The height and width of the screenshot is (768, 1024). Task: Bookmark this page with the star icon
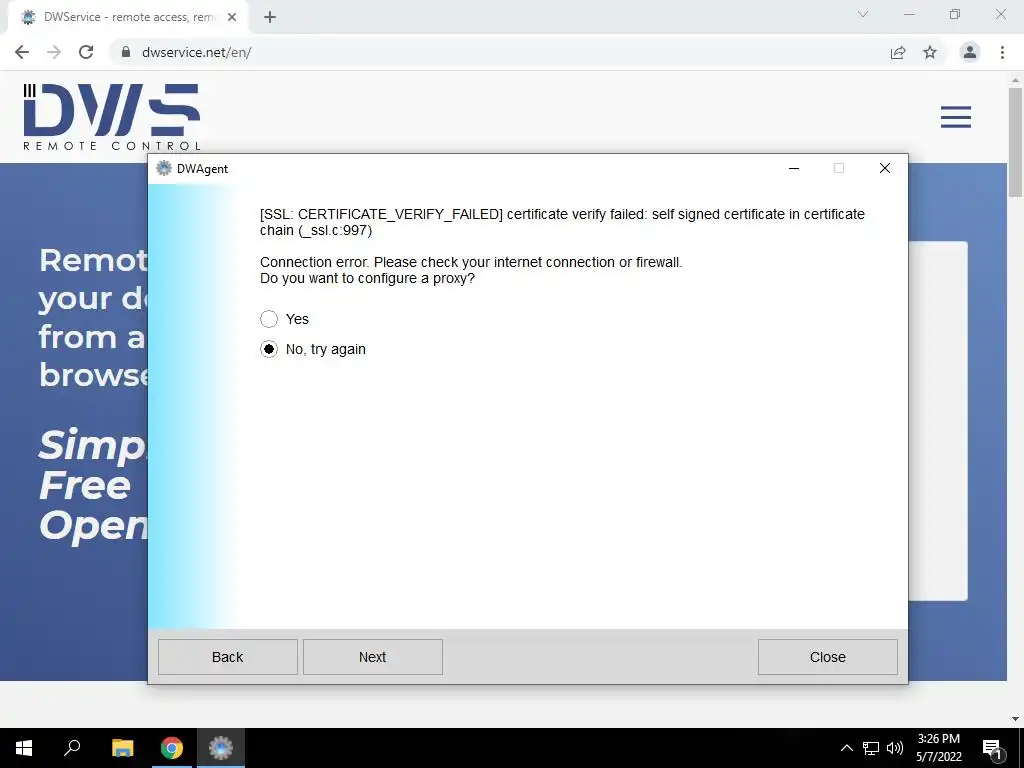[x=930, y=52]
